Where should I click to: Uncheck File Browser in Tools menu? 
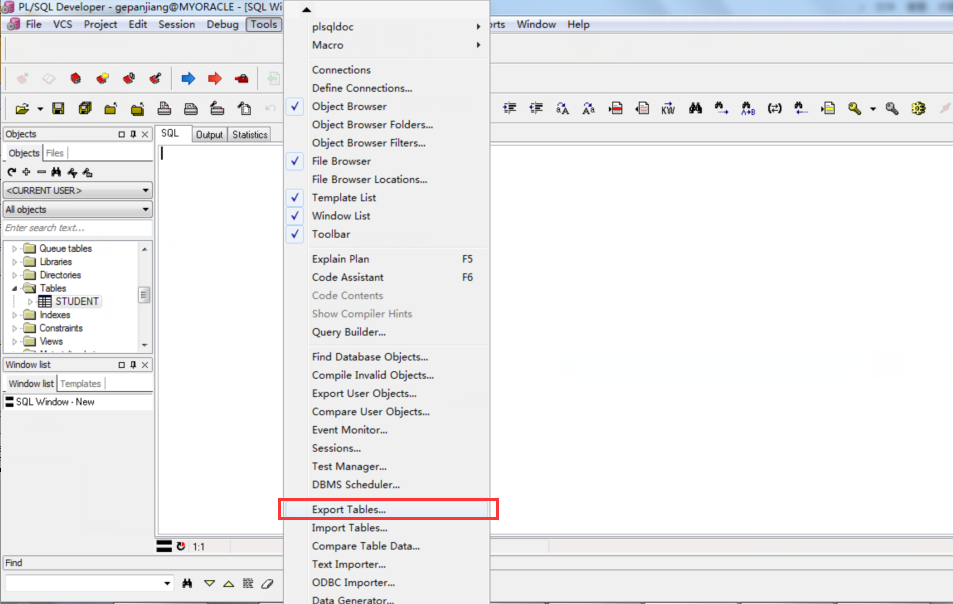[x=341, y=161]
